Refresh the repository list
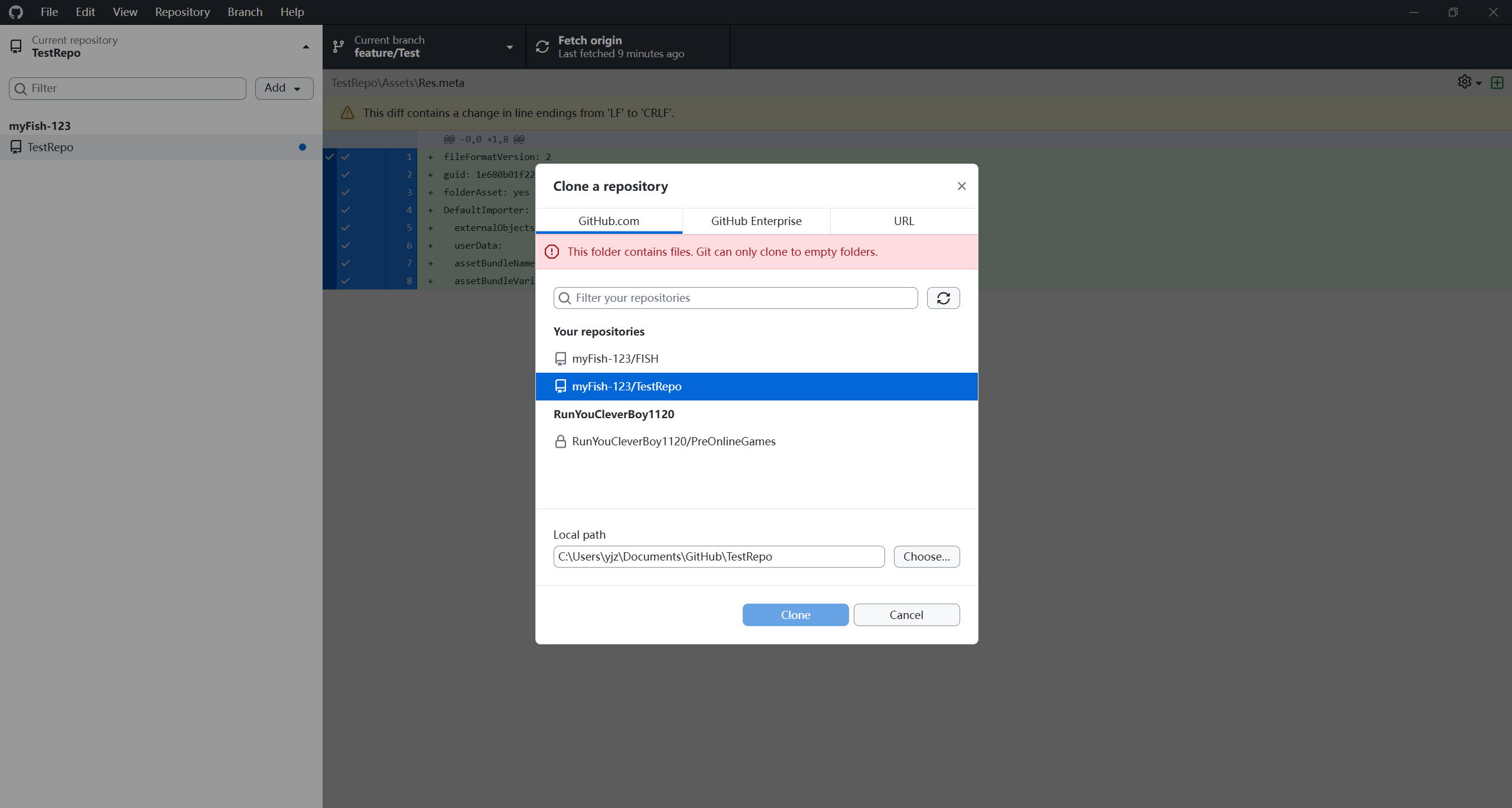Image resolution: width=1512 pixels, height=808 pixels. [943, 298]
